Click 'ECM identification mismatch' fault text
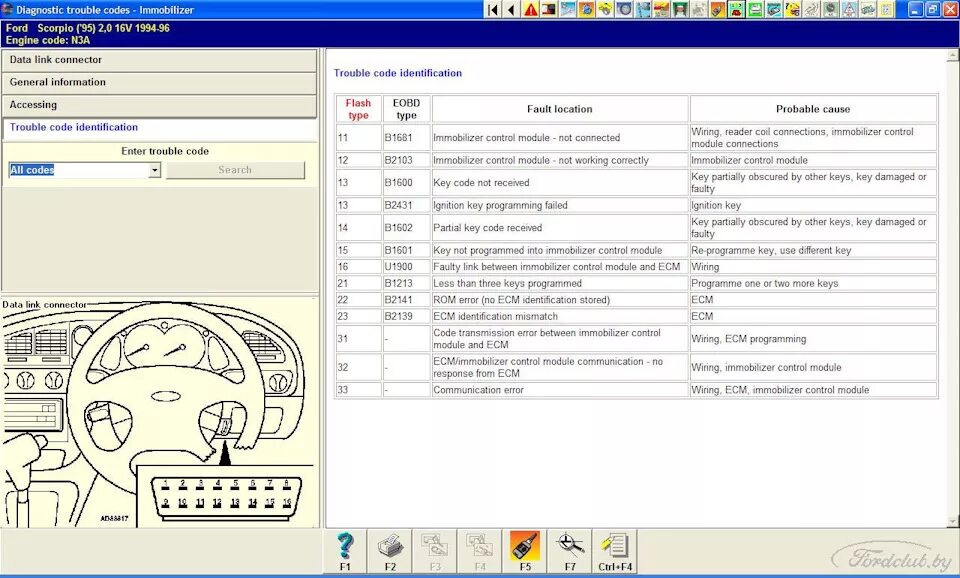The width and height of the screenshot is (960, 578). [x=495, y=317]
